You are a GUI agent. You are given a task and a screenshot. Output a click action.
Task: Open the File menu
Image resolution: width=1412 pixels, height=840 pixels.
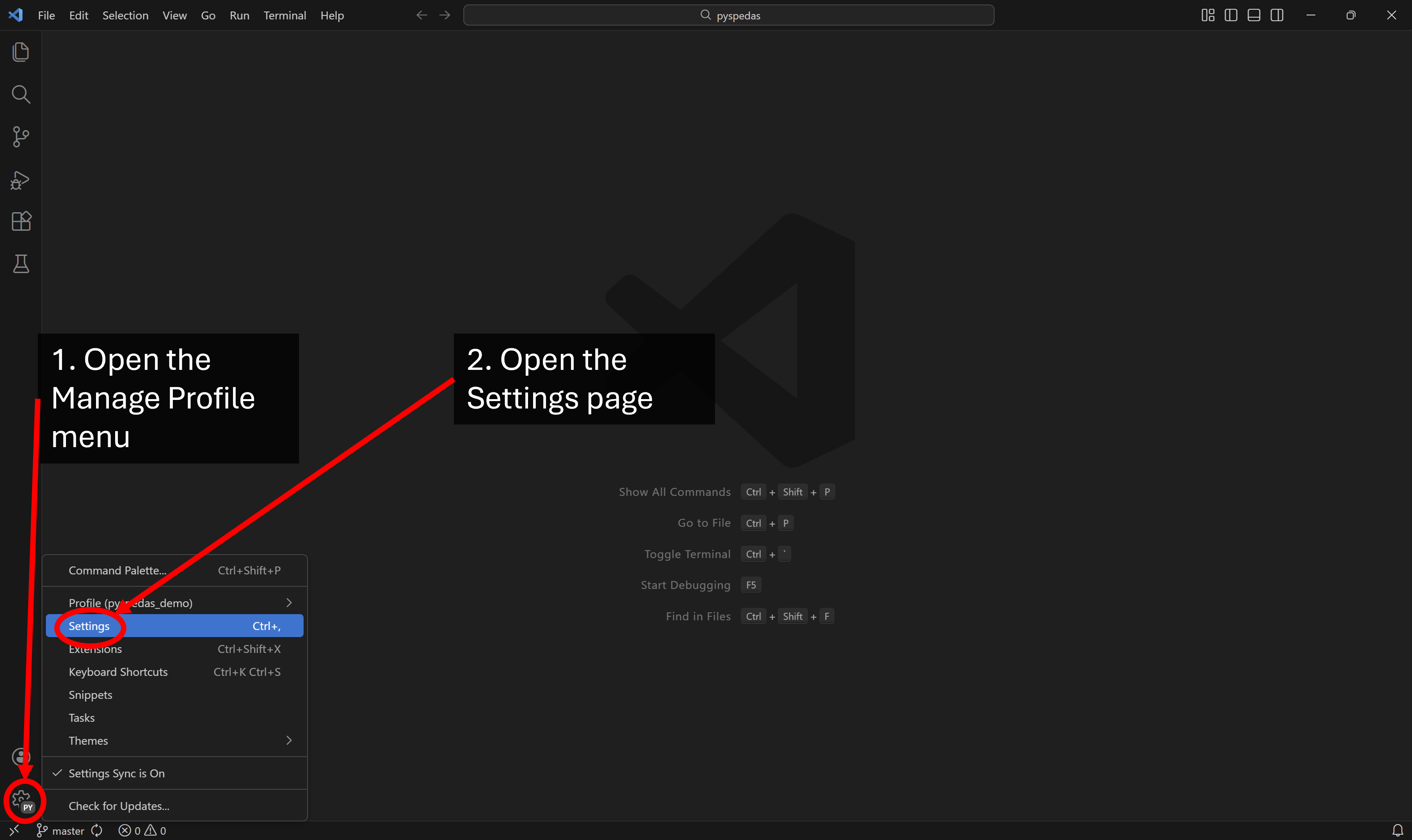(46, 15)
